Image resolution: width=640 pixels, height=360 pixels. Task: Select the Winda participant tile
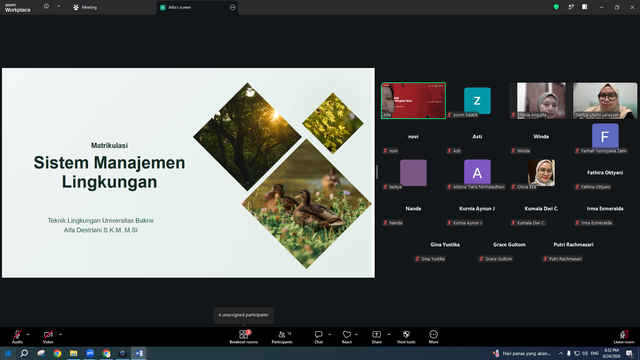541,137
